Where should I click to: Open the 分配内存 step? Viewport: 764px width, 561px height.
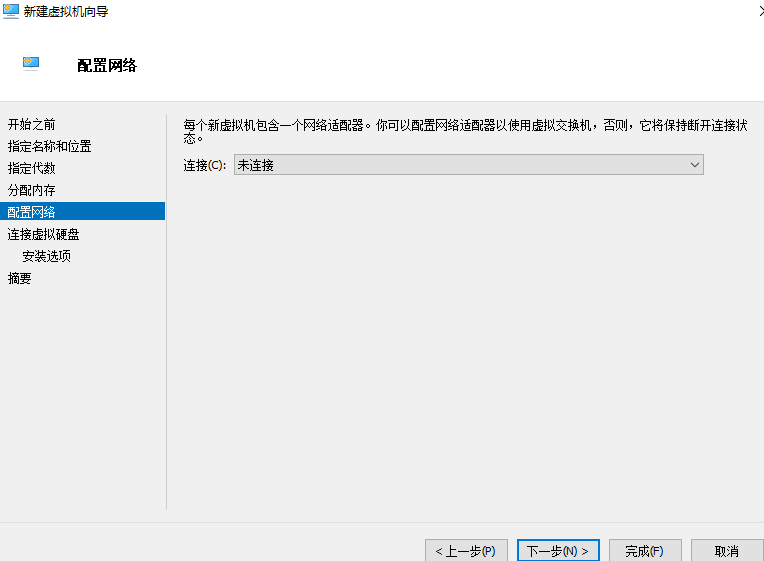click(32, 190)
